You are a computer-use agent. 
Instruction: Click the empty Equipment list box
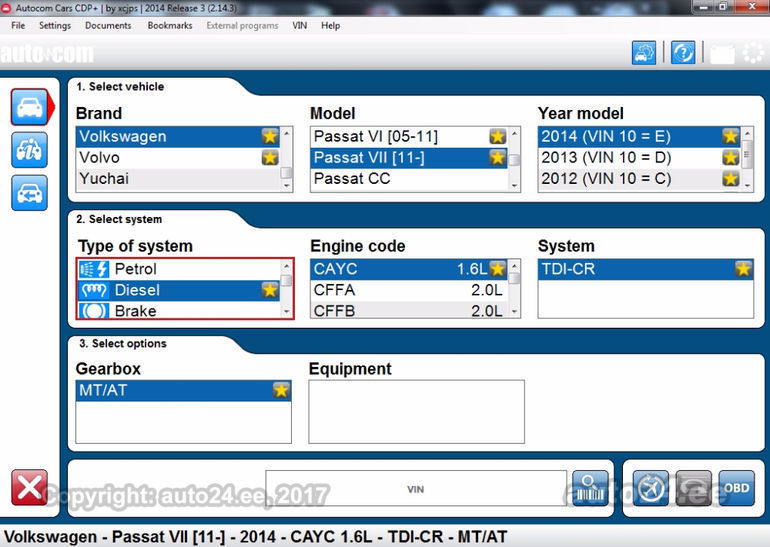pos(416,411)
